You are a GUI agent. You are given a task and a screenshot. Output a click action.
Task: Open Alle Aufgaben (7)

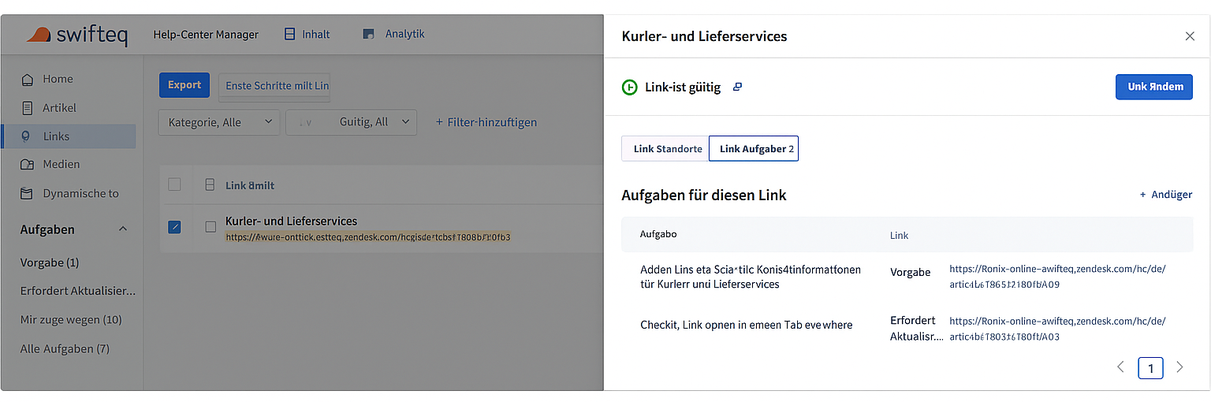[x=65, y=349]
